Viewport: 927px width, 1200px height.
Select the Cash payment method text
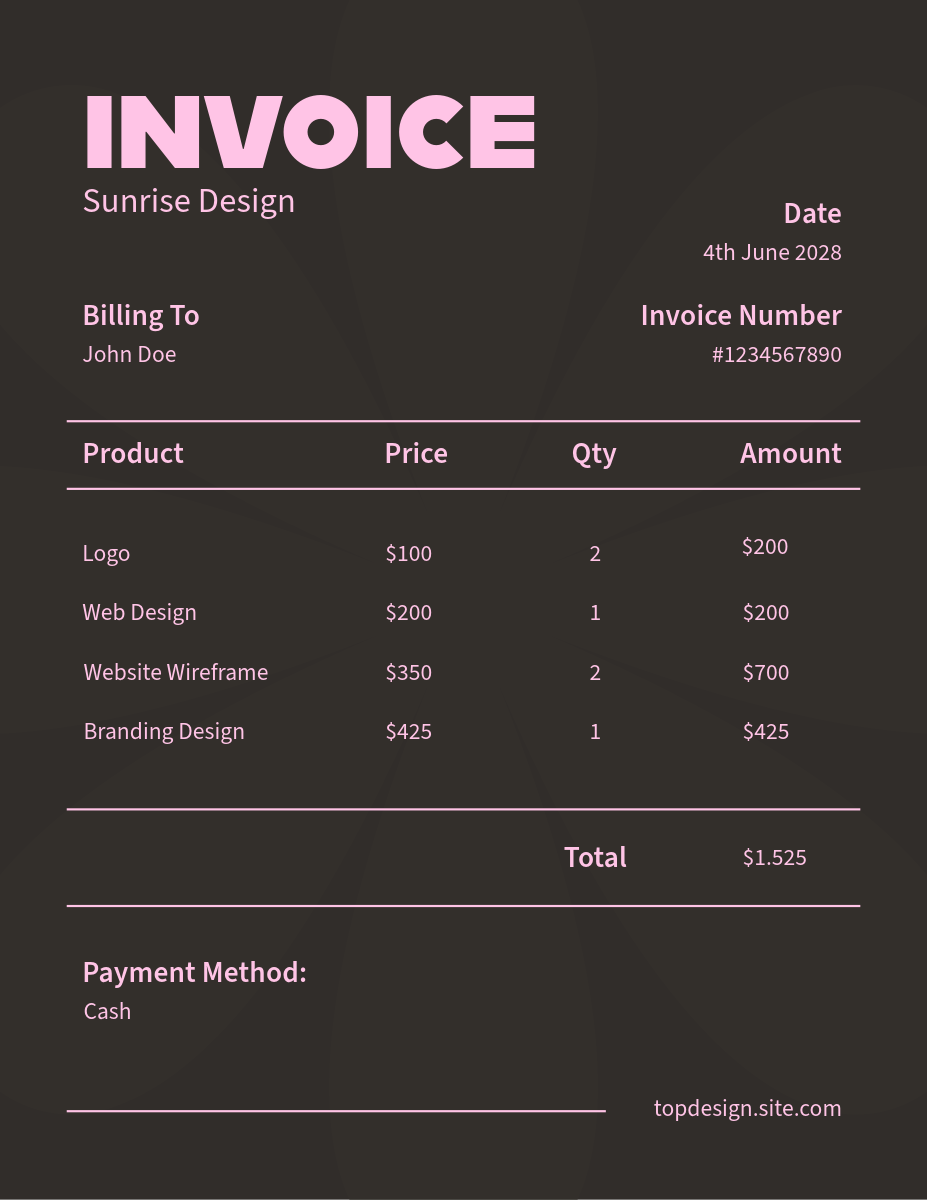[107, 1011]
